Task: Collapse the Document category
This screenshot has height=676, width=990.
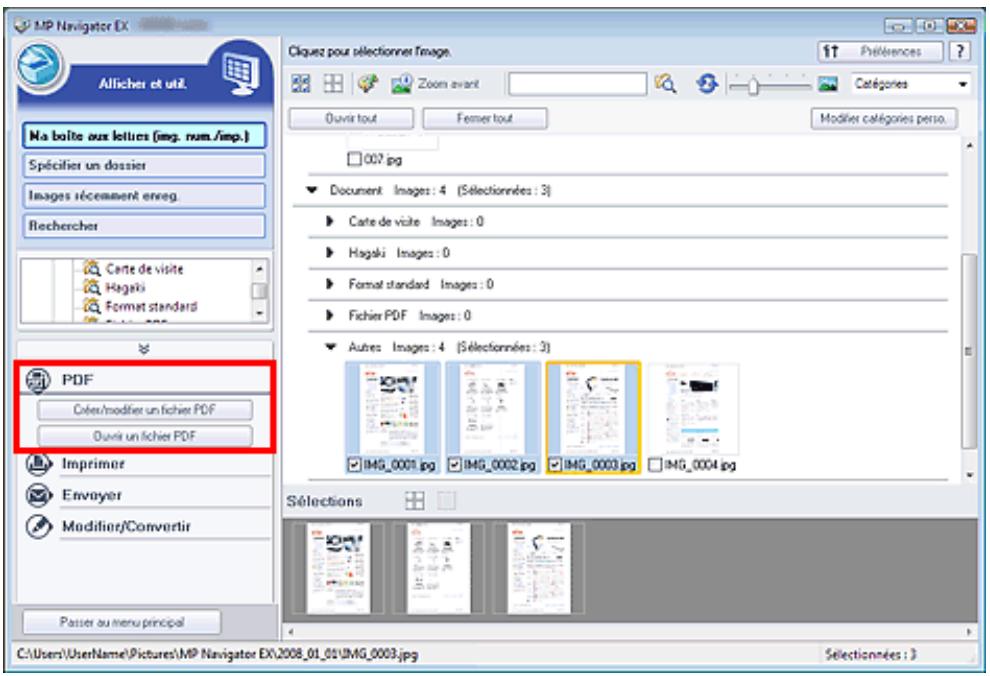Action: coord(312,190)
